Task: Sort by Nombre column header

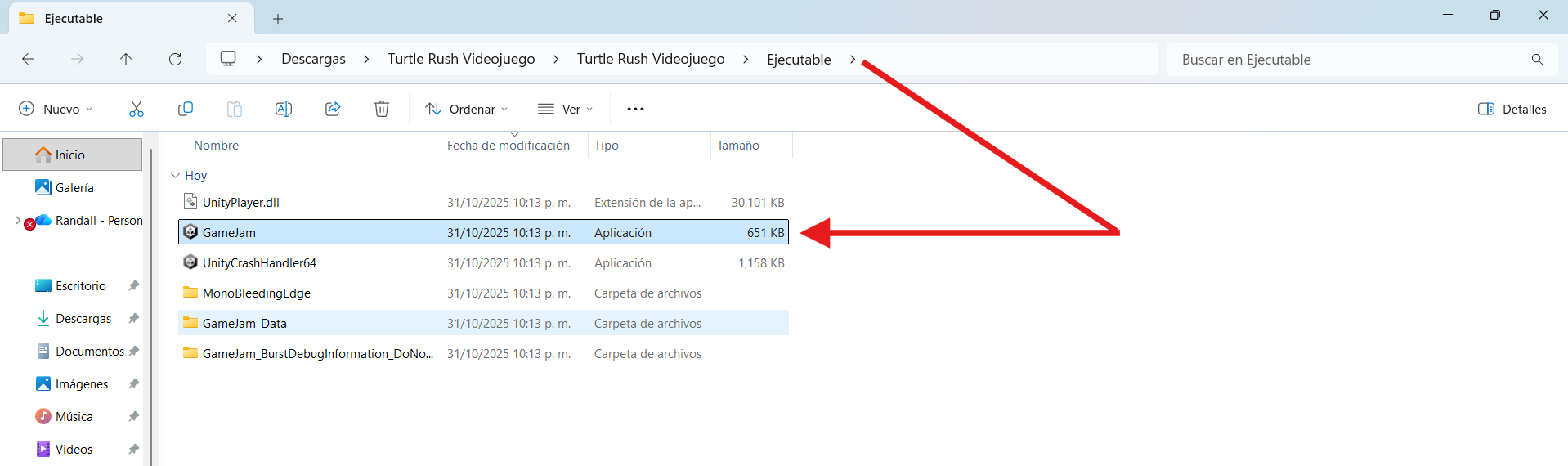Action: click(x=217, y=146)
